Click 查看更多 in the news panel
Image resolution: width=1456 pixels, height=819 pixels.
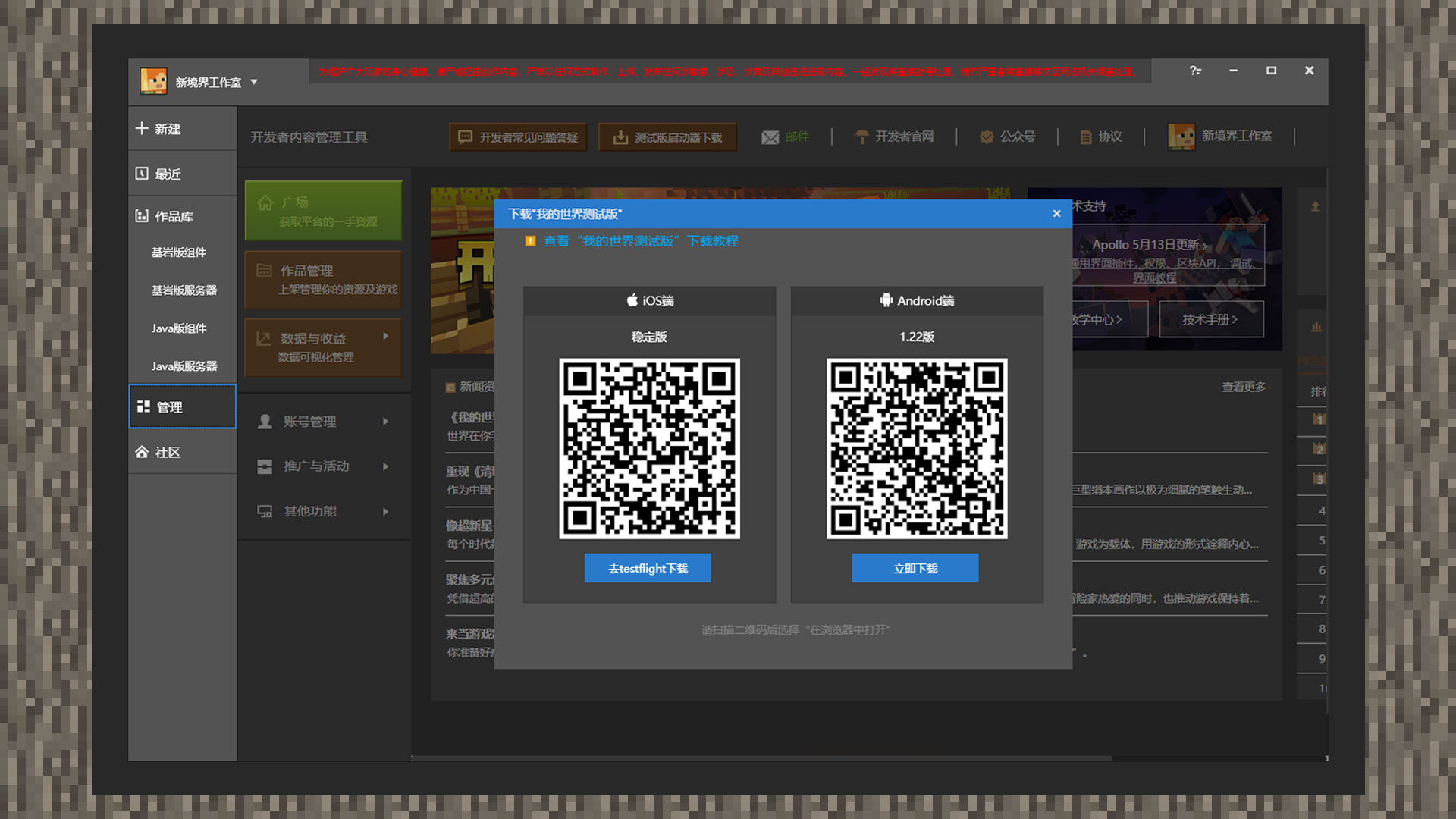[1244, 387]
